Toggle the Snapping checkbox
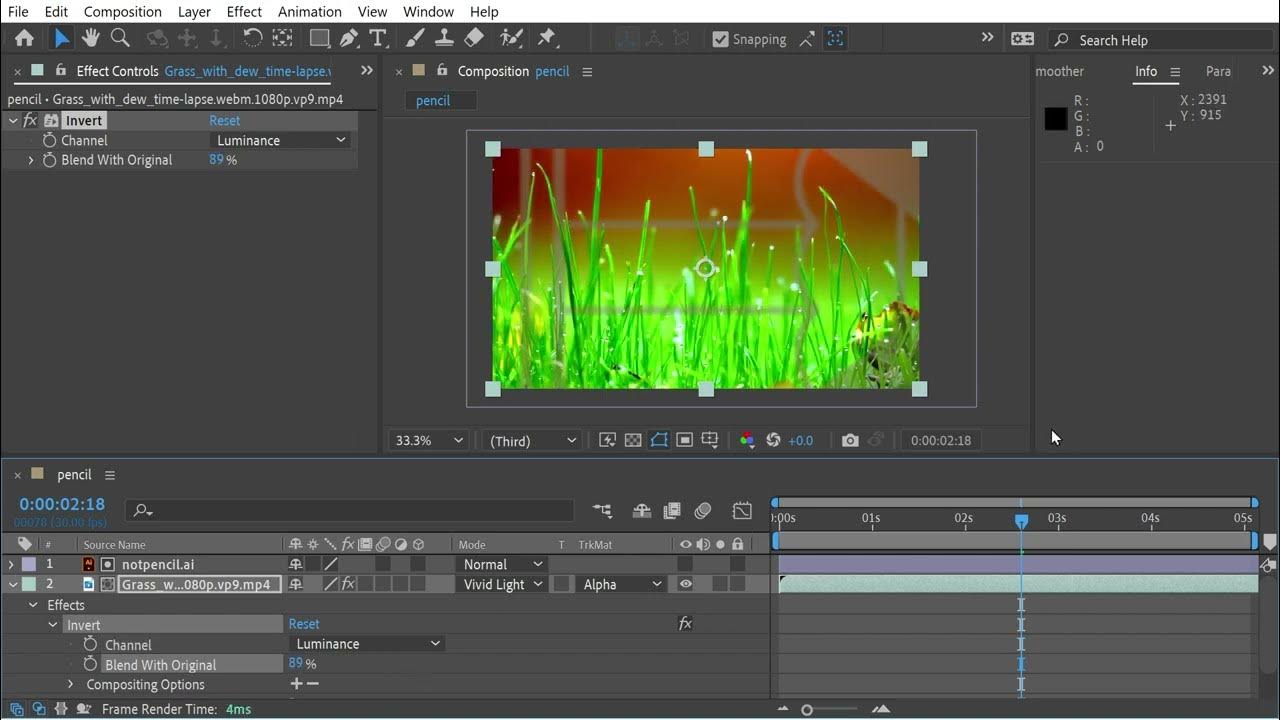 [x=720, y=40]
